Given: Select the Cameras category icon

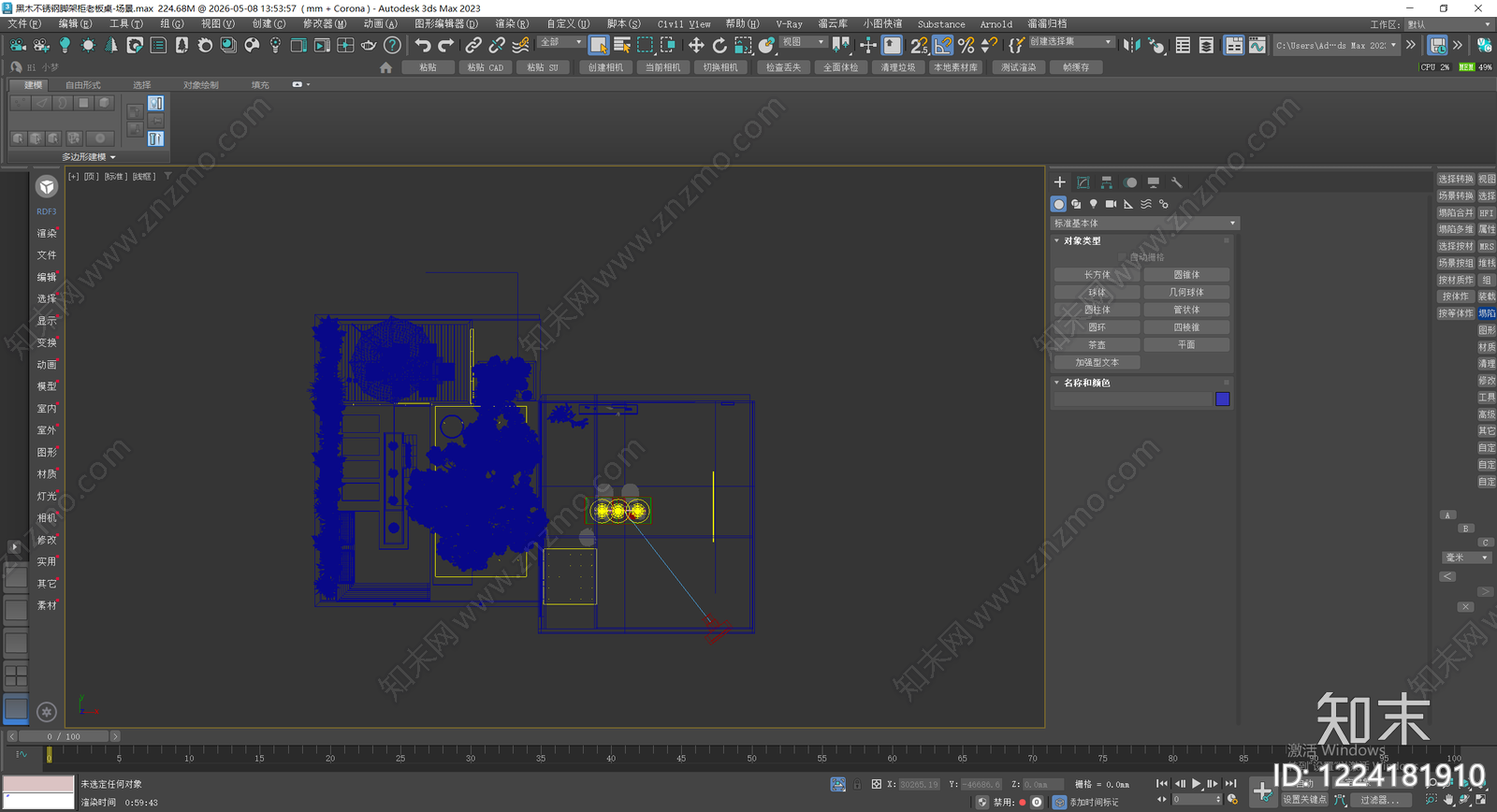Looking at the screenshot, I should tap(1112, 204).
